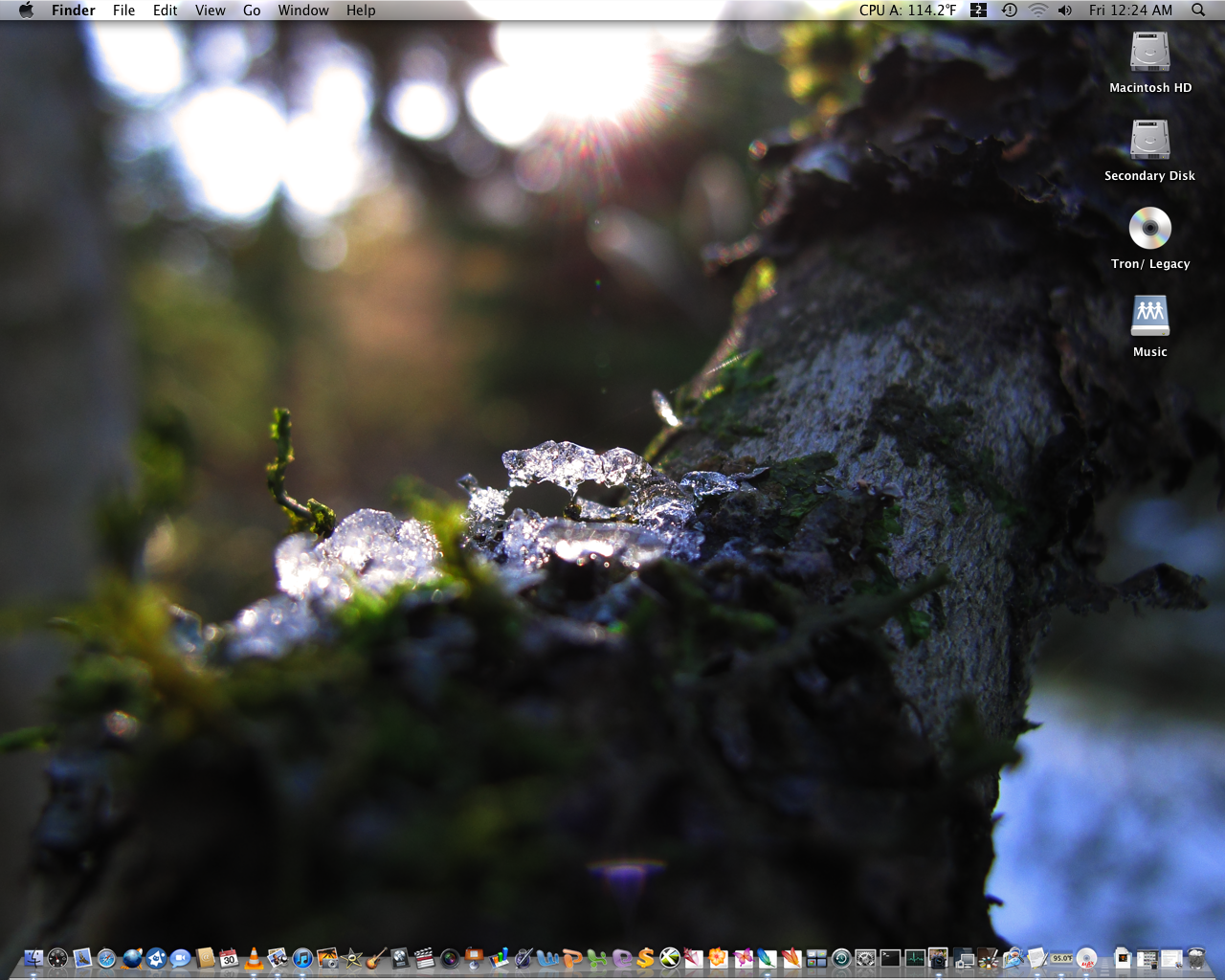Viewport: 1225px width, 980px height.
Task: Select the Music network share icon
Action: click(1150, 326)
